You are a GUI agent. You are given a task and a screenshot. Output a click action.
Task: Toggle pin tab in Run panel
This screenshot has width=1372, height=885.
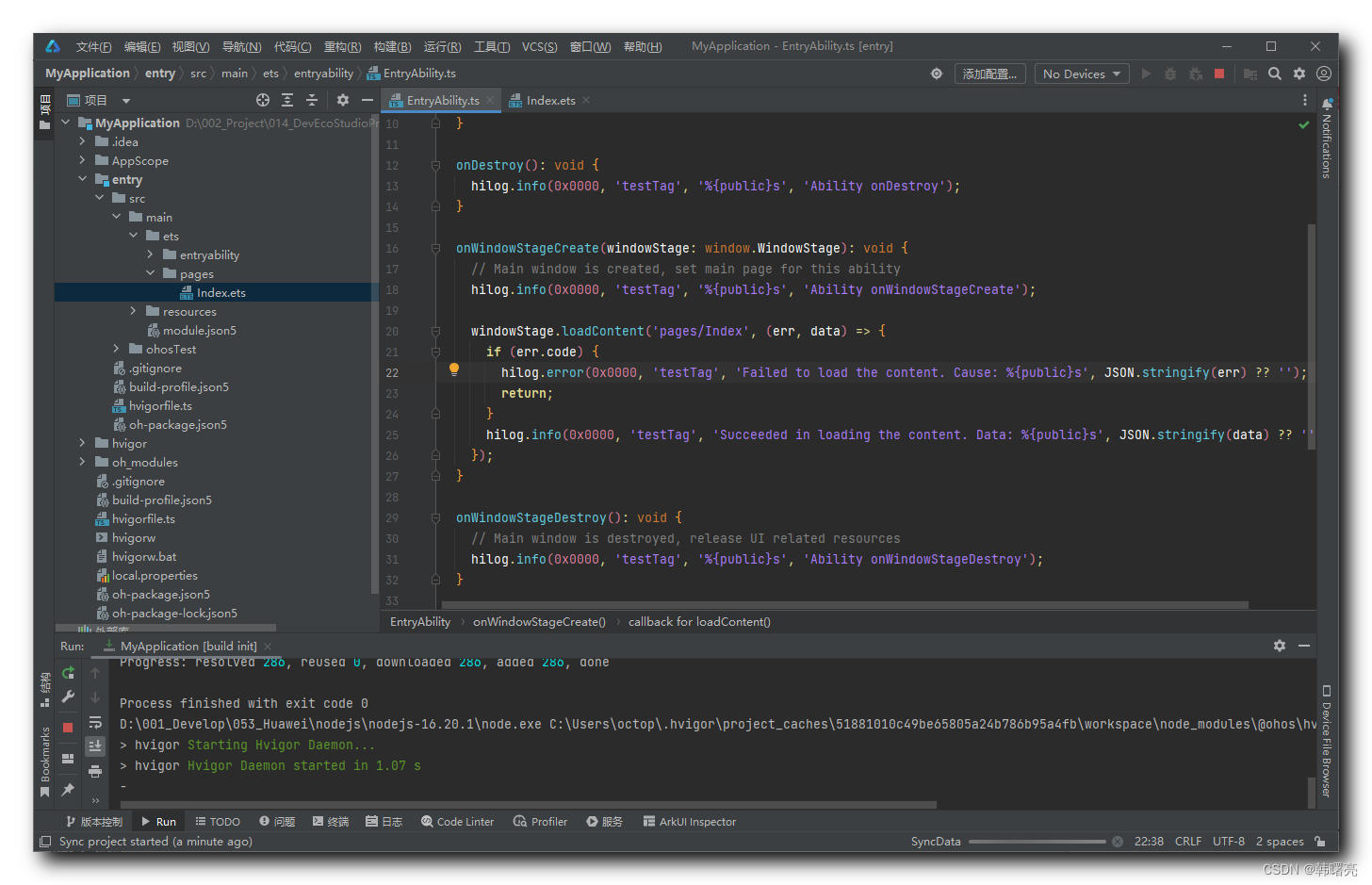point(68,789)
